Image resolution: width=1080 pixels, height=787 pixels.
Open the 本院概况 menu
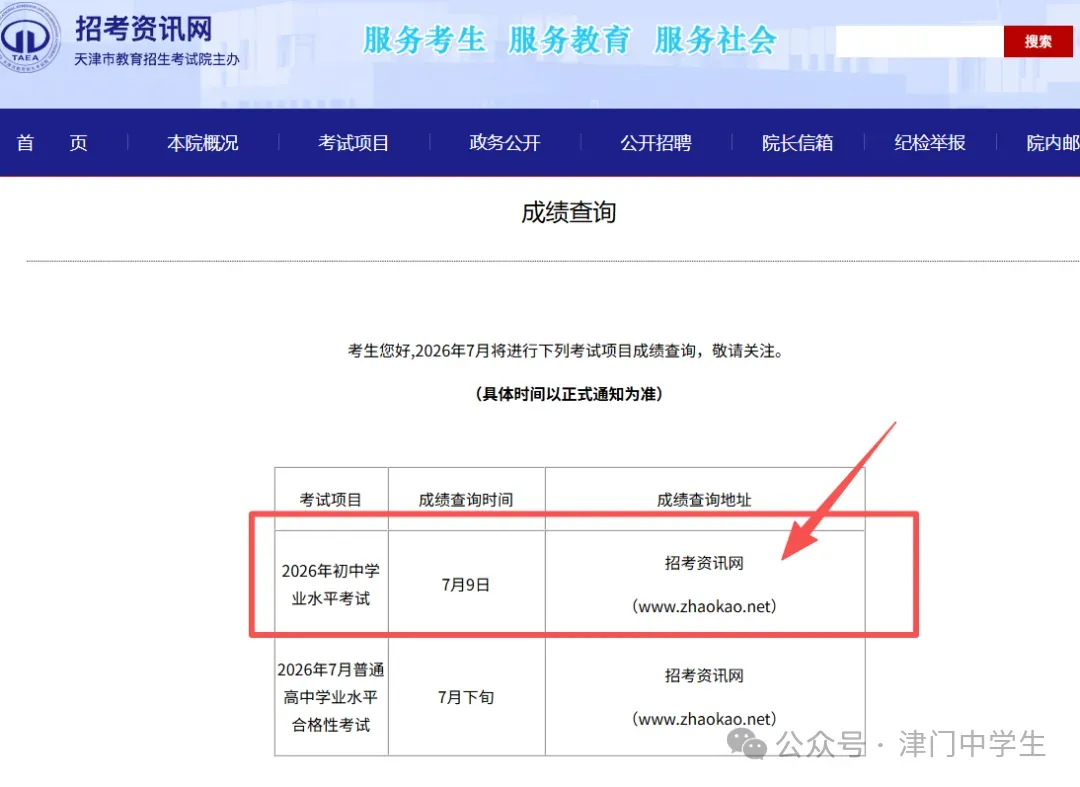202,143
